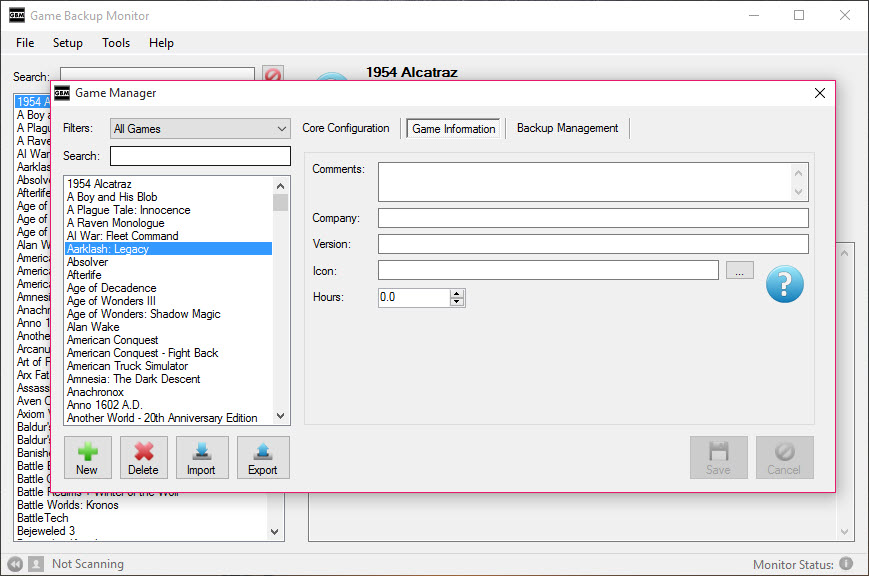
Task: Click the Company input field
Action: 593,218
